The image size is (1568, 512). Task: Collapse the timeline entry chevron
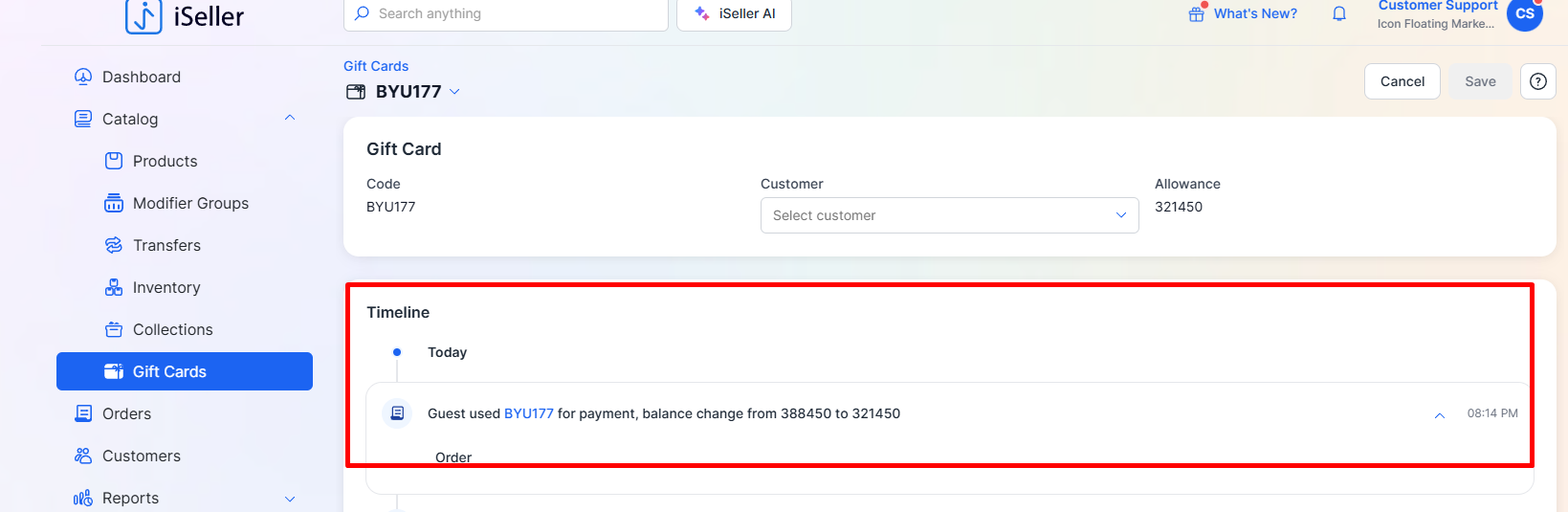coord(1439,414)
